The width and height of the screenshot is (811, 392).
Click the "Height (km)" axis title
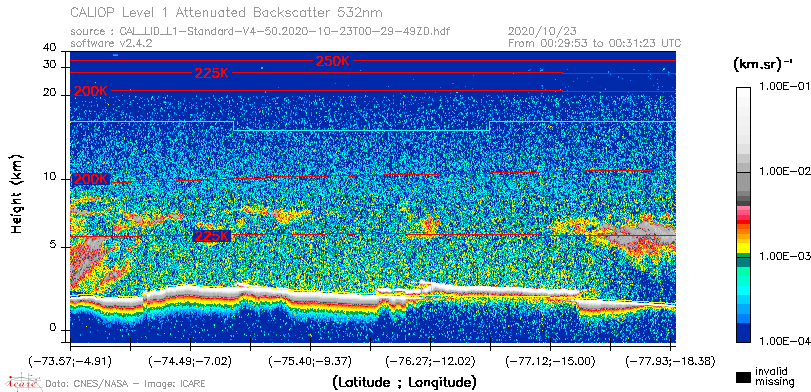[18, 193]
